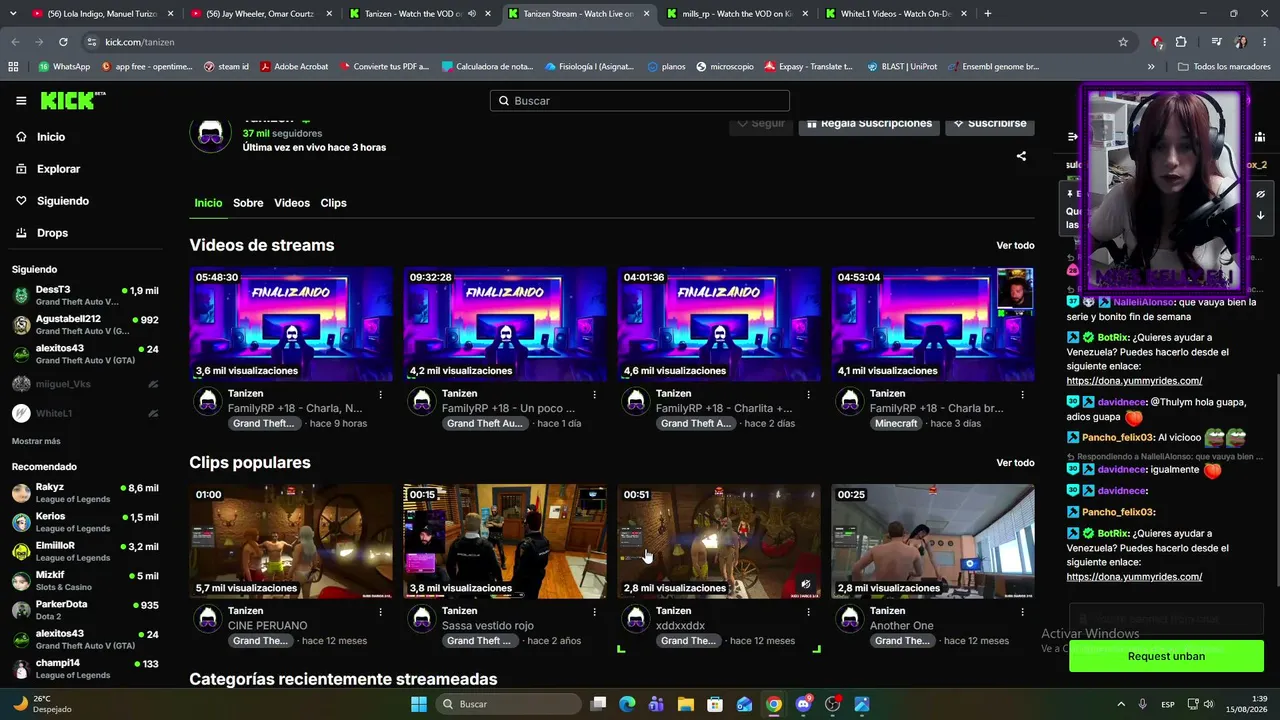
Task: Mute the audio-playing Tanizen VOD tab
Action: (x=472, y=14)
